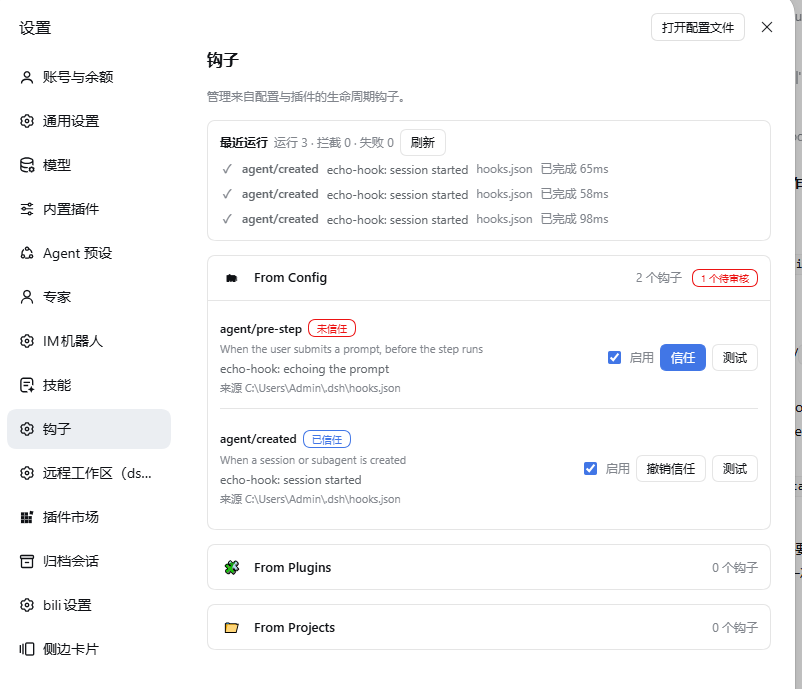Open Agent 预设 settings page
The height and width of the screenshot is (689, 802).
89,253
